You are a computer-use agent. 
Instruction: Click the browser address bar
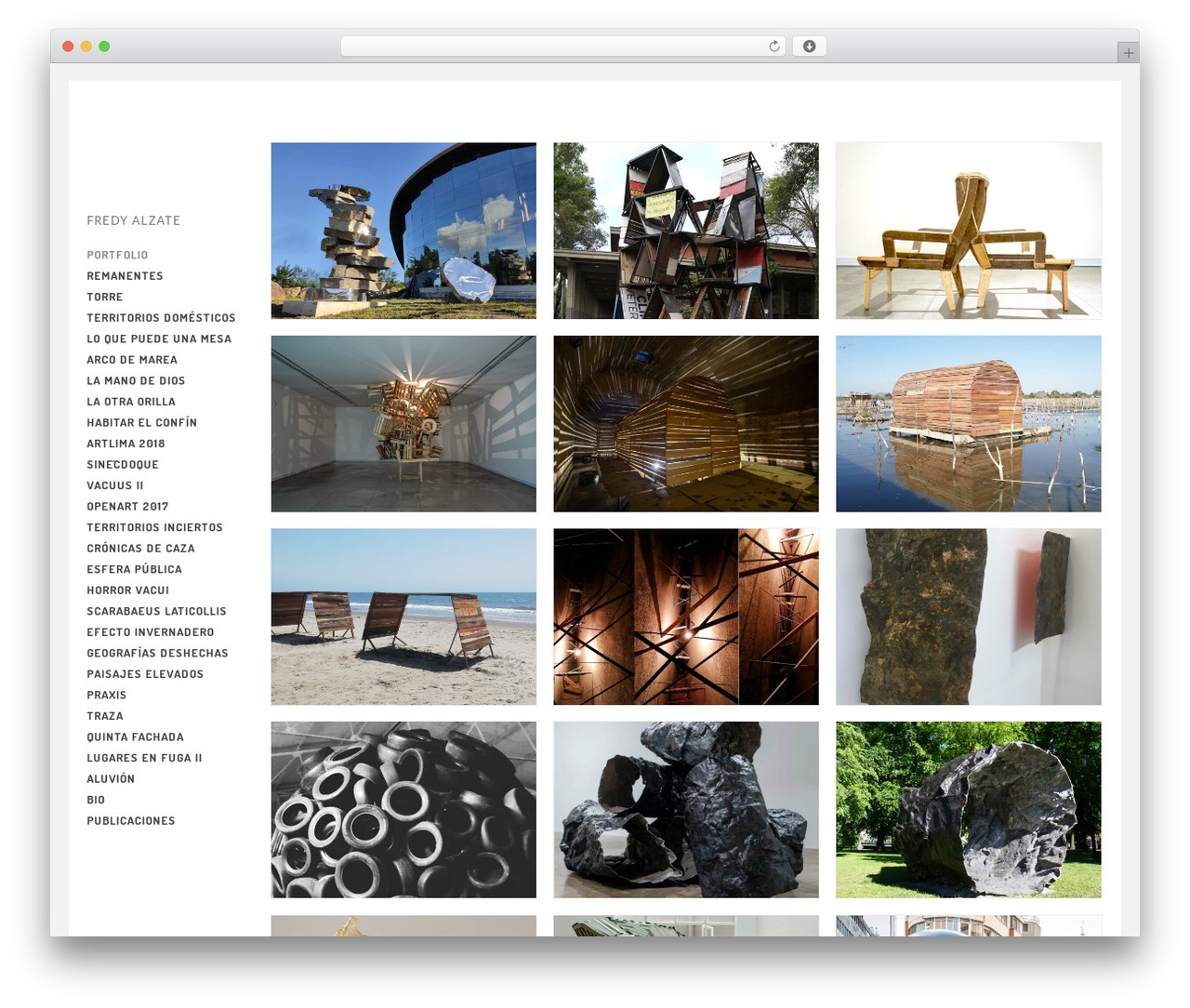click(x=562, y=46)
